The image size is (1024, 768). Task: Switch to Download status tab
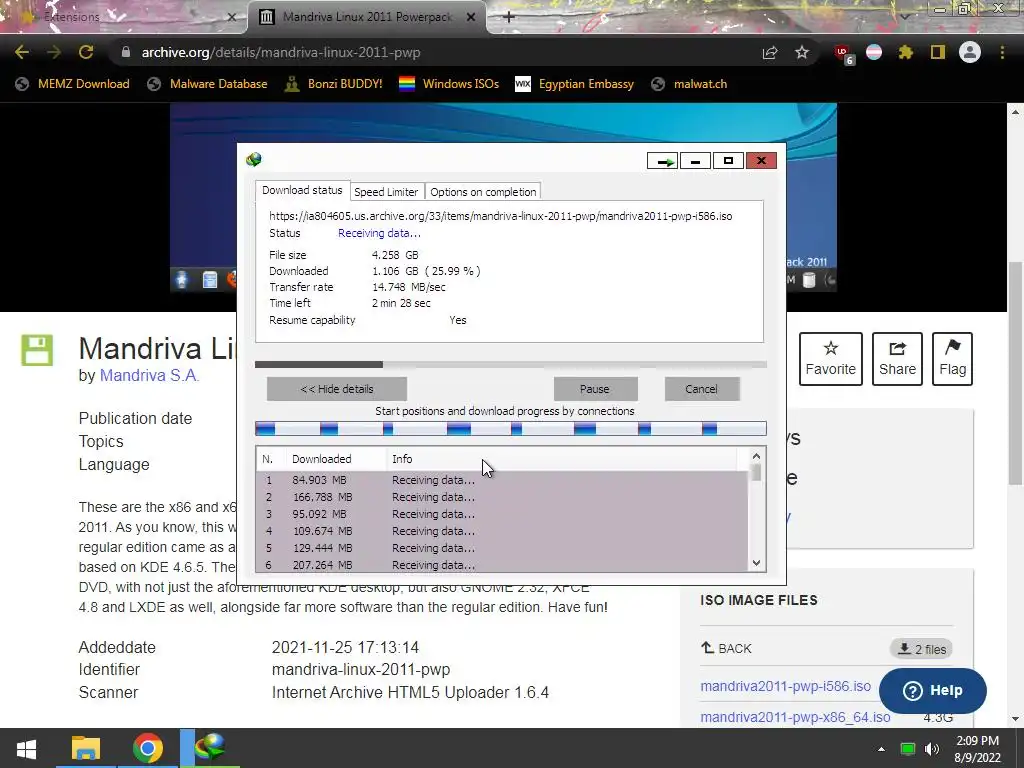click(302, 190)
